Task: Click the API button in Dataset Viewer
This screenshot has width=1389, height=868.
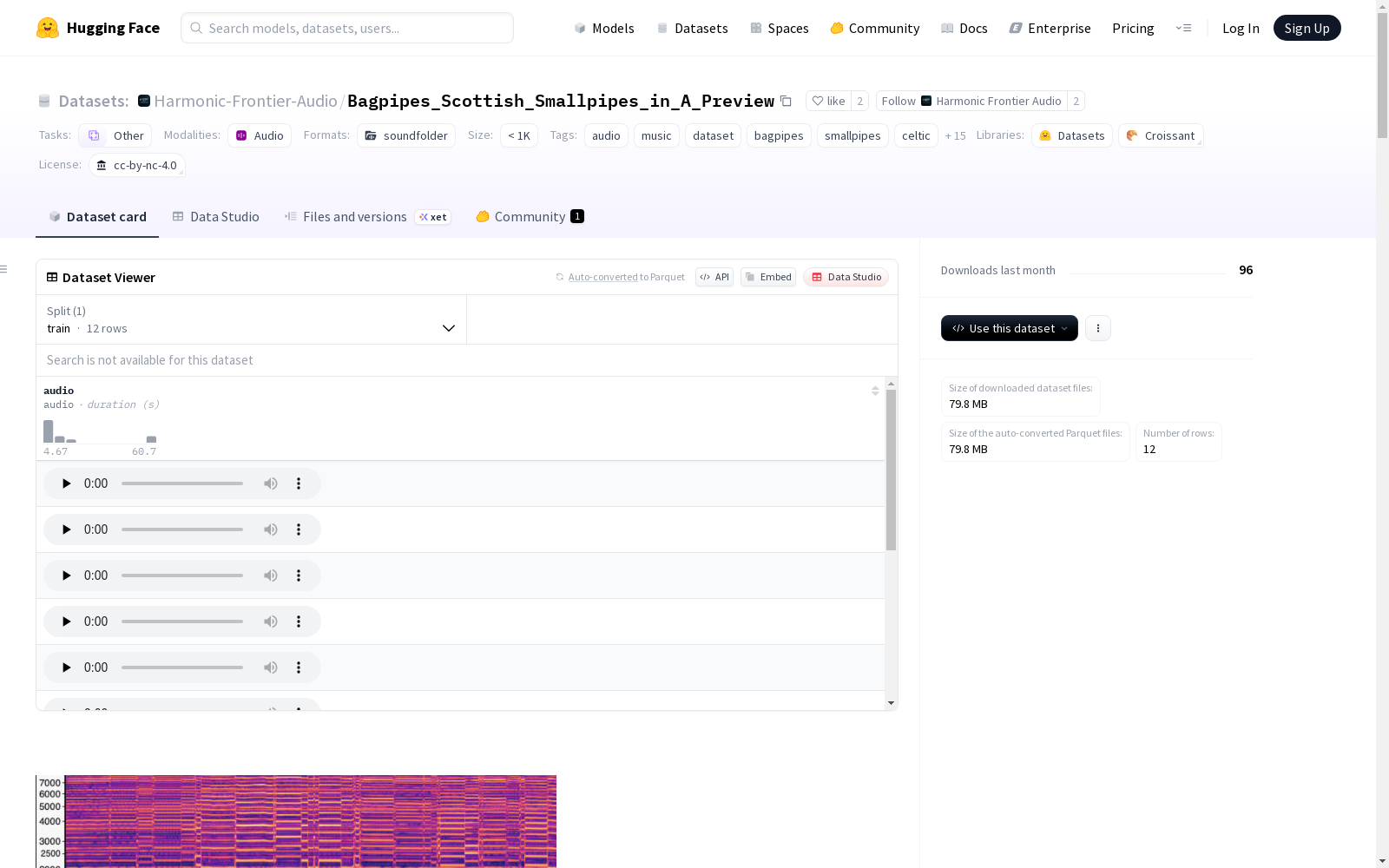Action: pyautogui.click(x=714, y=277)
